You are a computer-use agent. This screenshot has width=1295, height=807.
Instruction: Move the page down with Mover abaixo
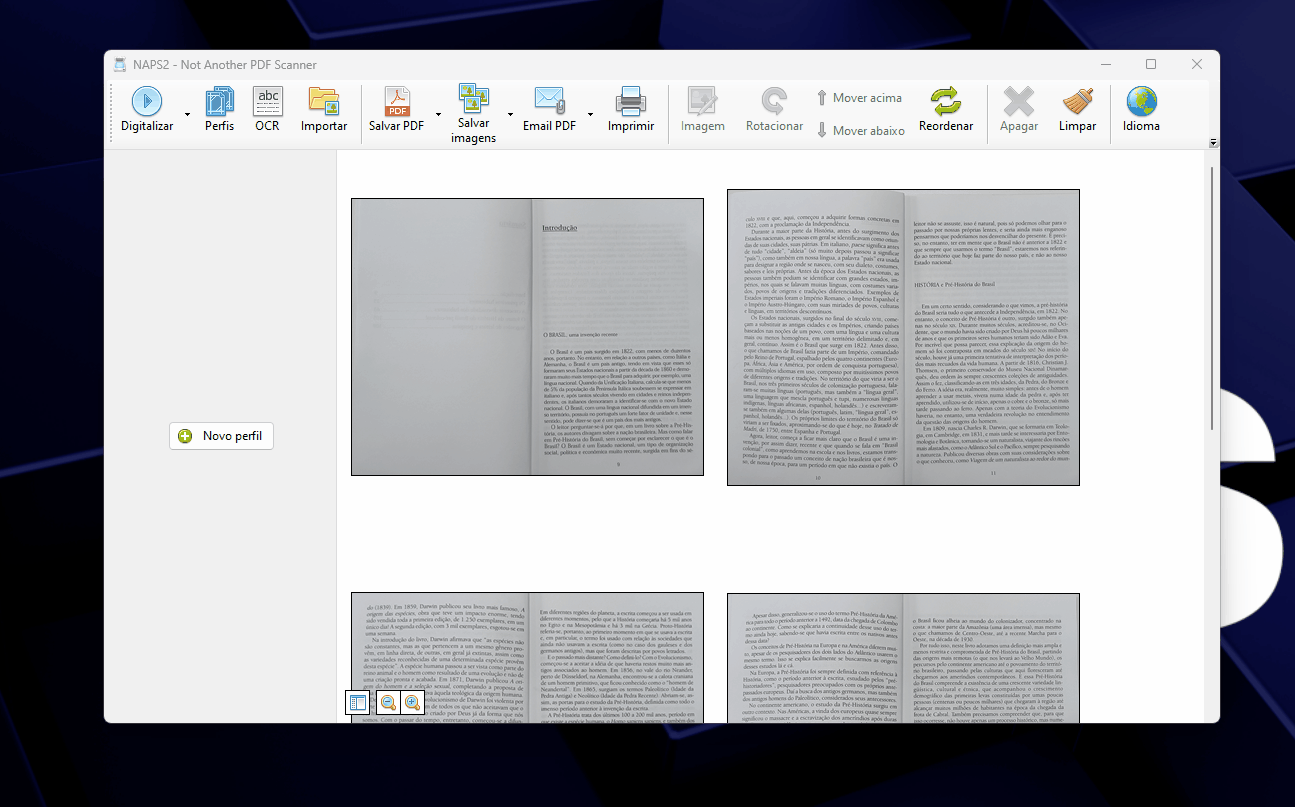point(860,130)
